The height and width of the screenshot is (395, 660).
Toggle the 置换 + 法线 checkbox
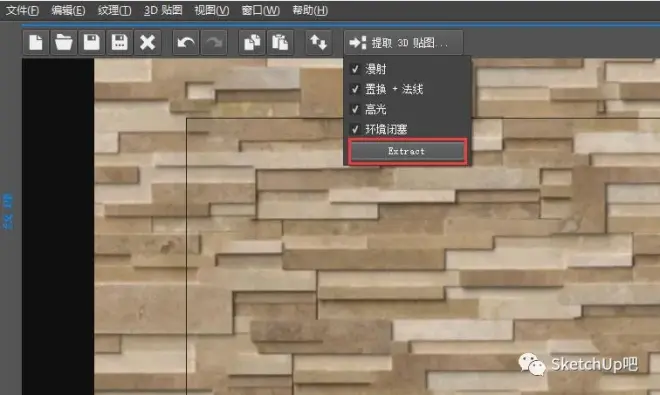[355, 89]
